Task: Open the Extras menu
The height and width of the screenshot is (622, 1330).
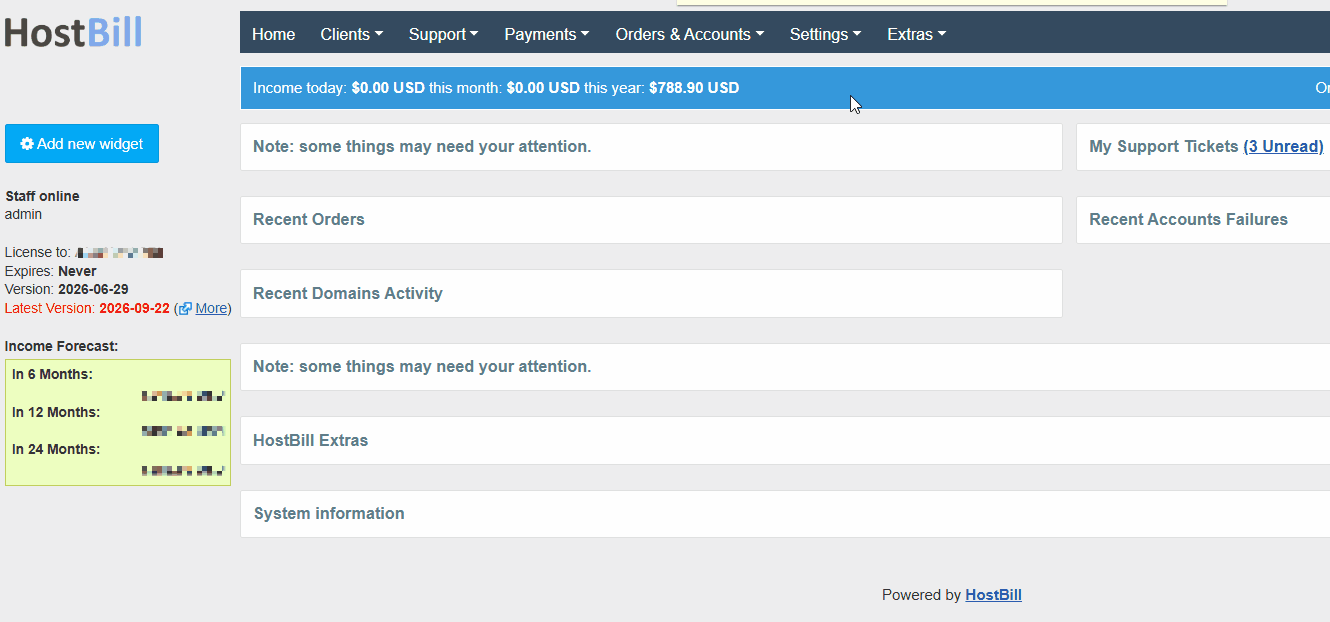Action: pos(916,34)
